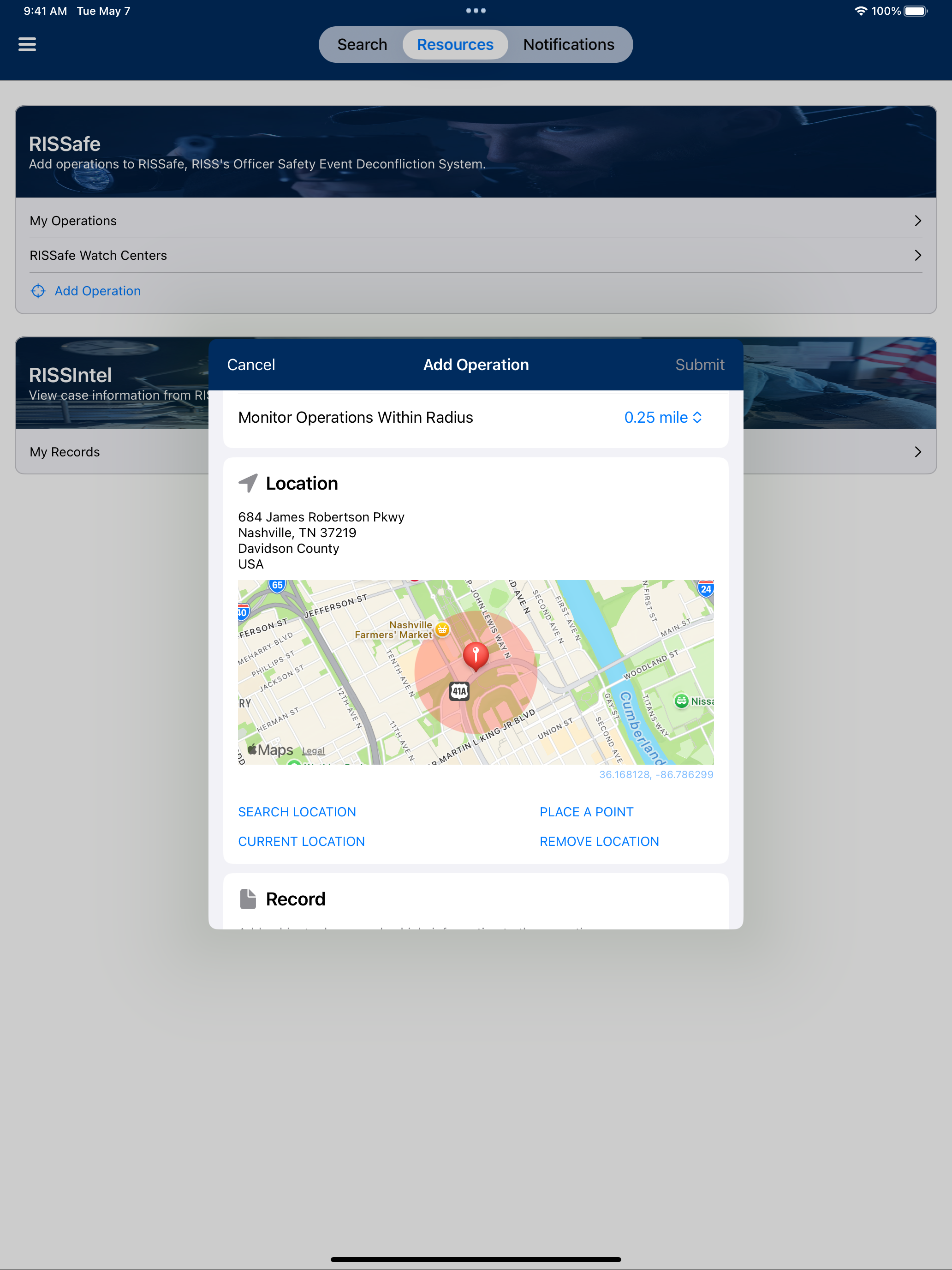Tap the three-dot multitasking indicator
952x1270 pixels.
point(476,11)
